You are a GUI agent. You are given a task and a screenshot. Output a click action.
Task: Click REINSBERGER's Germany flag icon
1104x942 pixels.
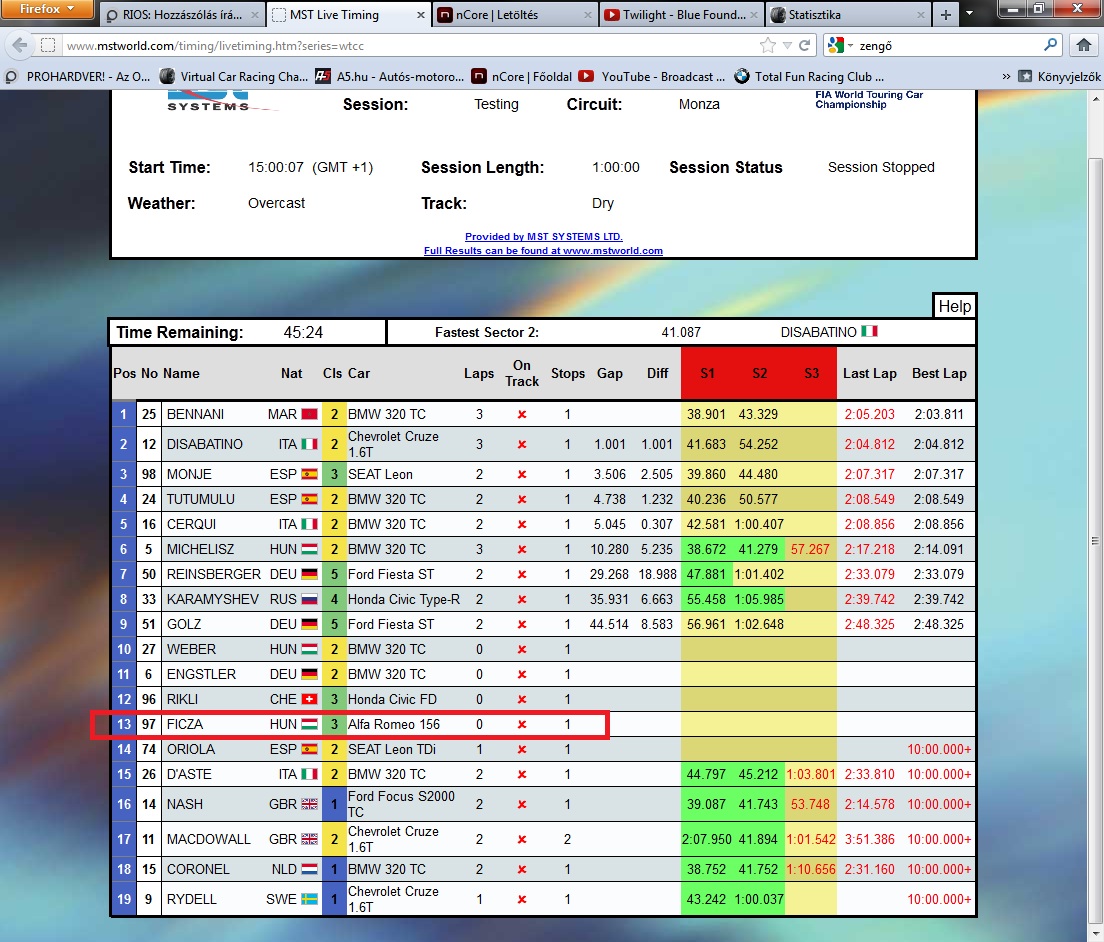pos(310,574)
